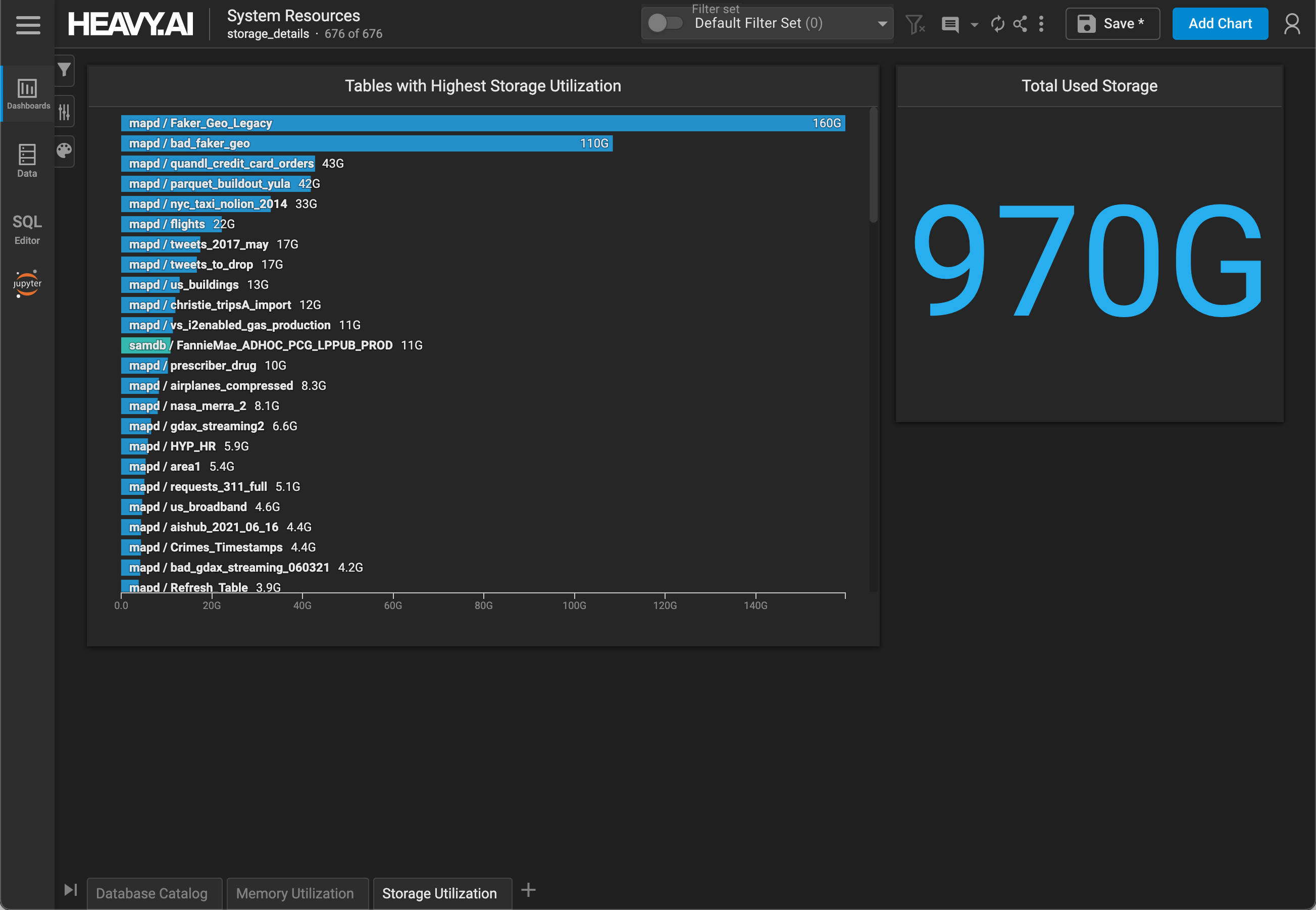
Task: Open the Dashboards sidebar section
Action: coord(27,94)
